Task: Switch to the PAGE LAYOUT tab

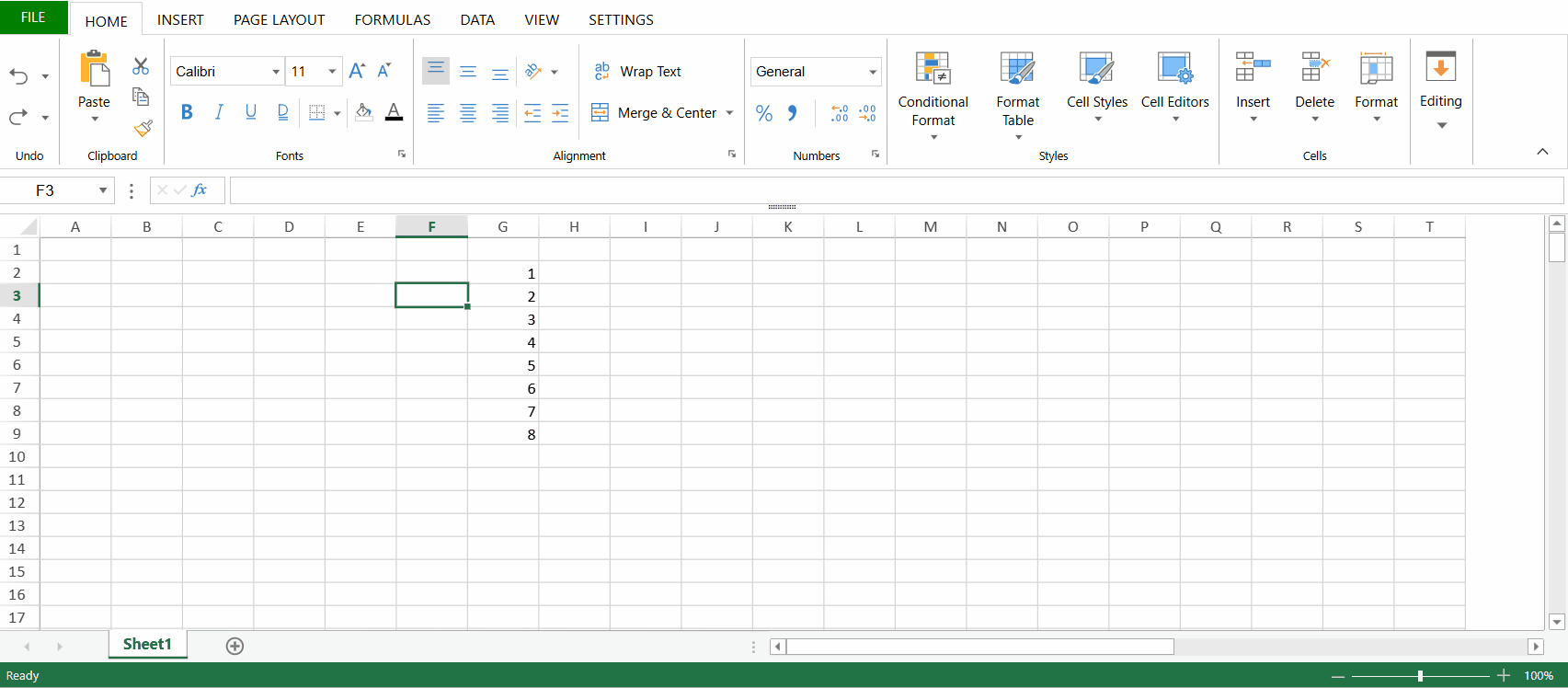Action: tap(279, 19)
